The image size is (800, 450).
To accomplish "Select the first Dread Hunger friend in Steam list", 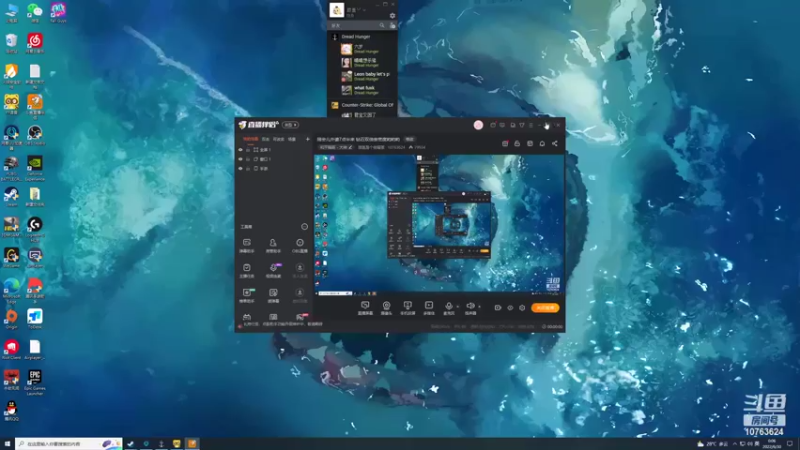I will pos(366,49).
